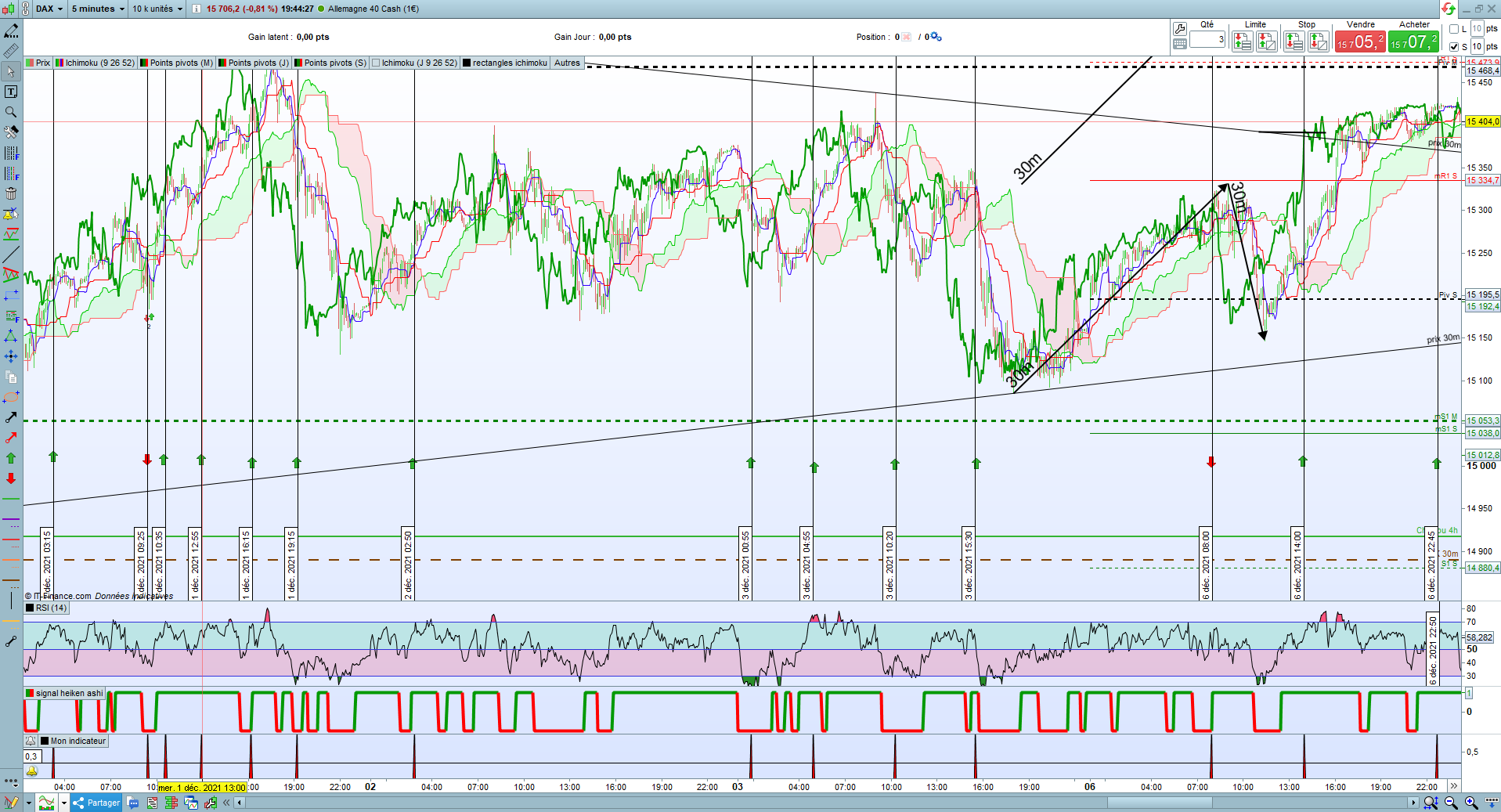Select the ruler measurement tool
The width and height of the screenshot is (1501, 812).
pyautogui.click(x=11, y=51)
